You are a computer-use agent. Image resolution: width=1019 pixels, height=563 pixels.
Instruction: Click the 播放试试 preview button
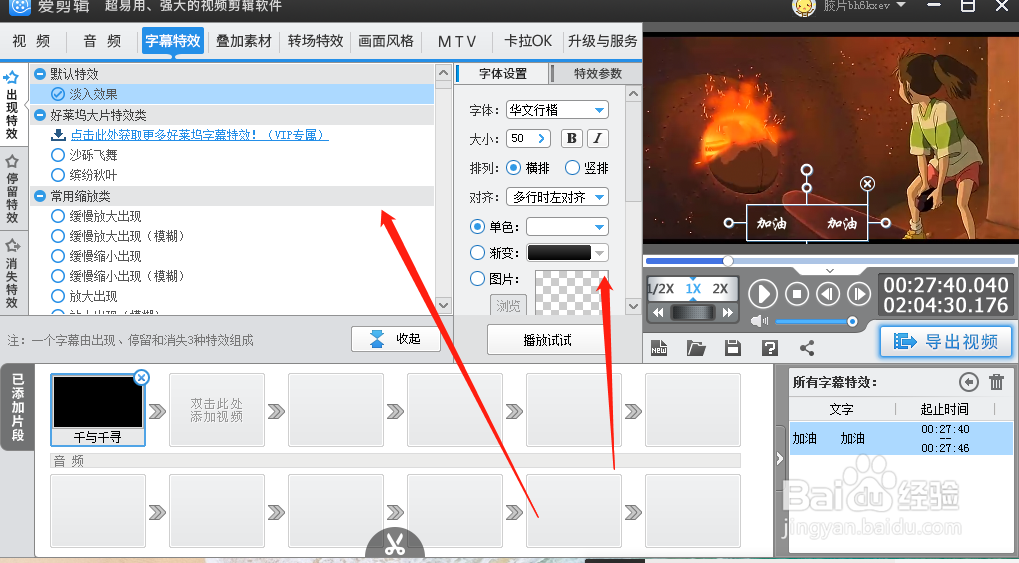tap(547, 340)
